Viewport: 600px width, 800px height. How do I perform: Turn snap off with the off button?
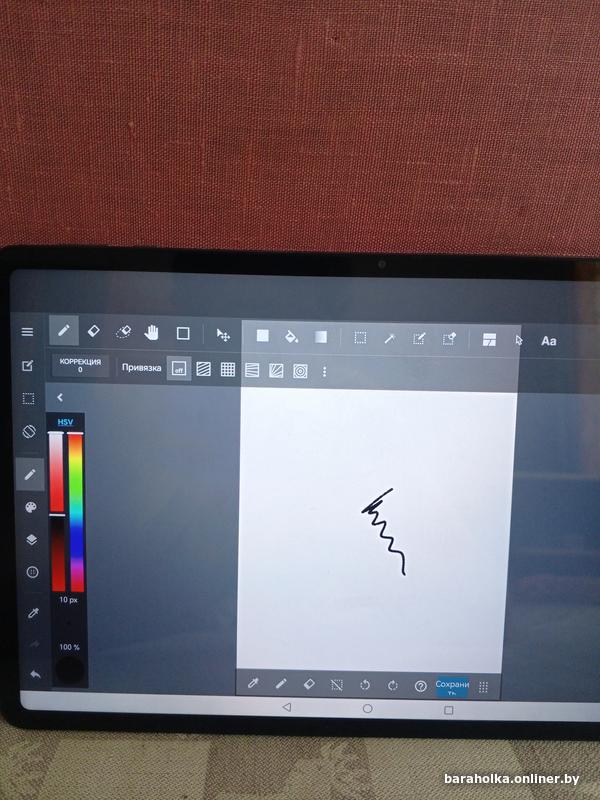[179, 368]
